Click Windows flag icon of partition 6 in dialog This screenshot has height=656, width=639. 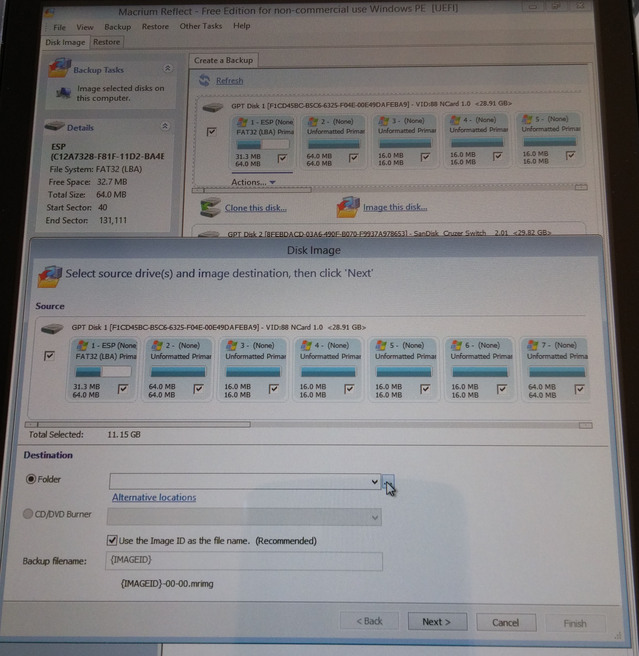(457, 346)
